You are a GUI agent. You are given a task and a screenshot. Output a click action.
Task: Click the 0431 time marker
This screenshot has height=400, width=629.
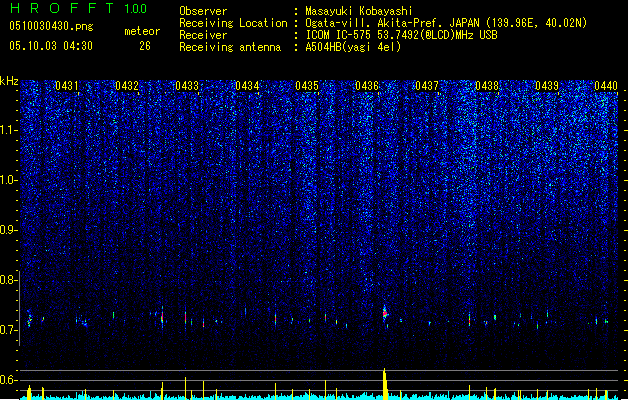coord(67,86)
